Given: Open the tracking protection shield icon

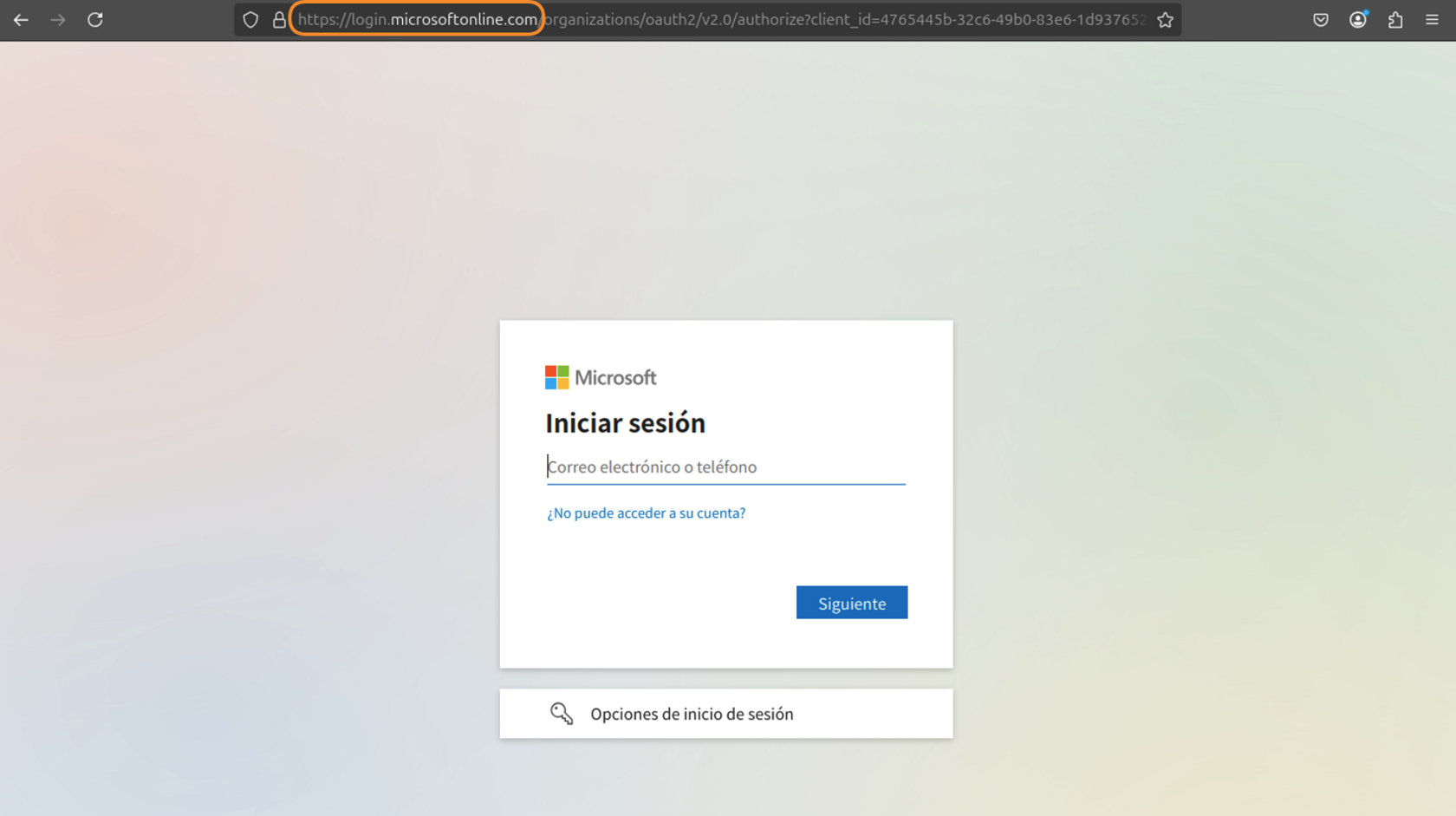Looking at the screenshot, I should point(250,19).
